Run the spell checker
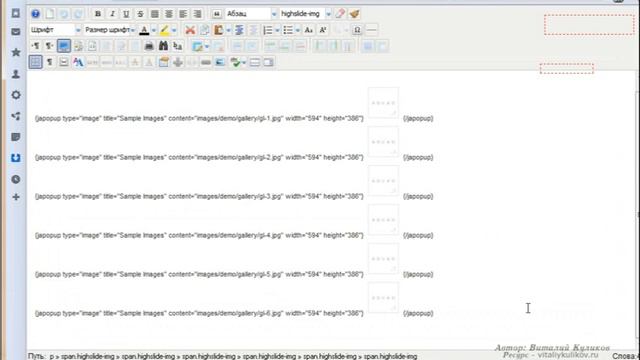The width and height of the screenshot is (640, 360). (x=235, y=62)
